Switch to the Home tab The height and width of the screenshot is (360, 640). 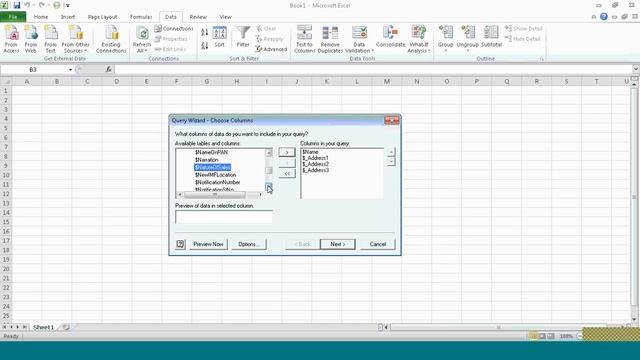[x=41, y=17]
